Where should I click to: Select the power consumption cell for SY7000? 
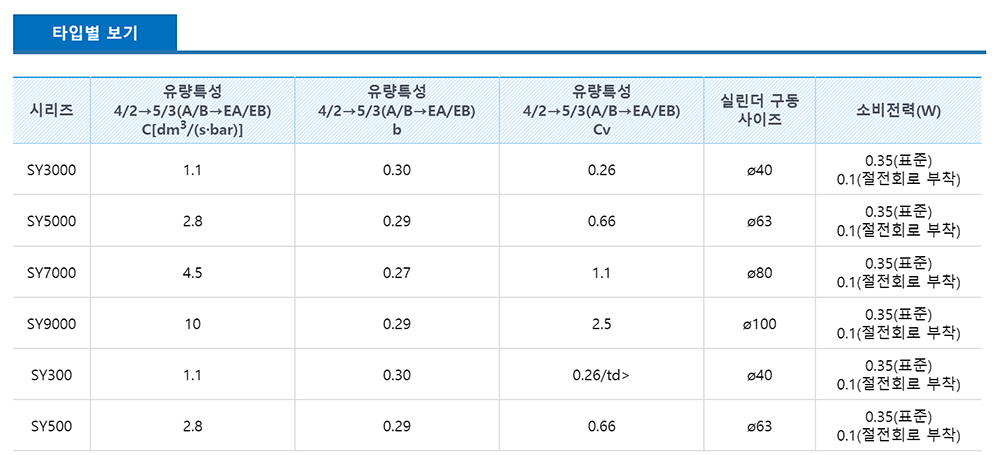(901, 272)
